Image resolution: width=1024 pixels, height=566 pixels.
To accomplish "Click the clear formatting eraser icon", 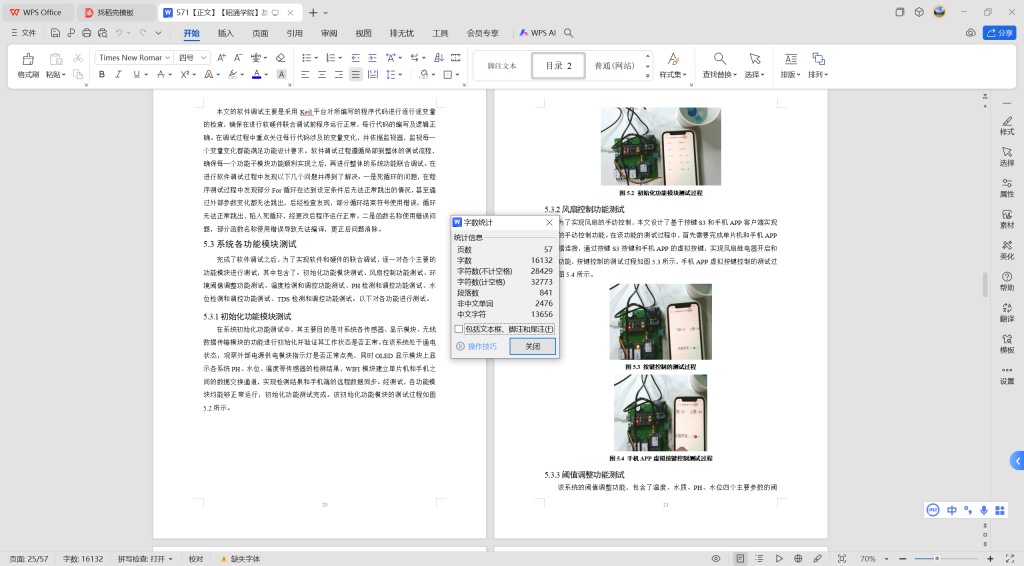I will 281,57.
